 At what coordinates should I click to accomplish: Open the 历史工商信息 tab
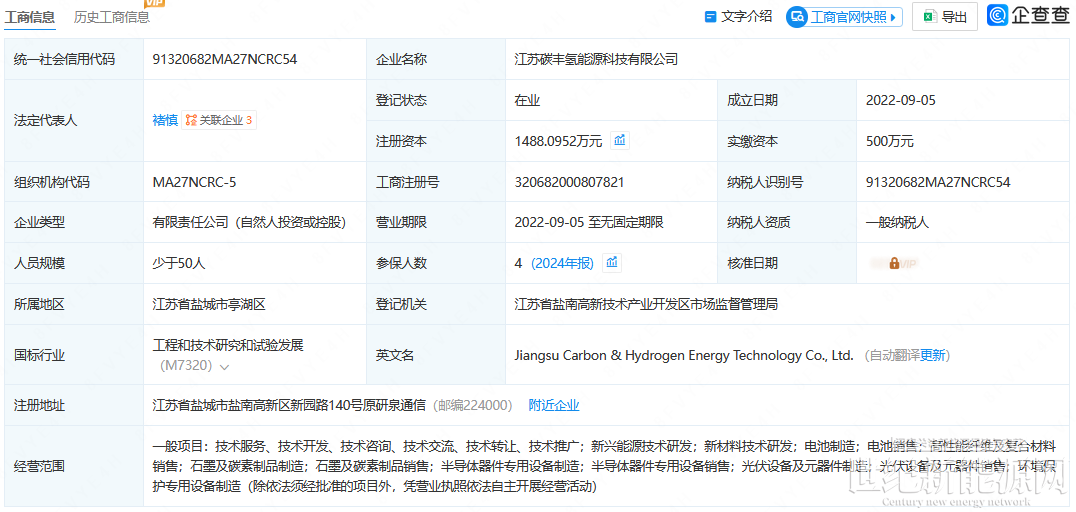[x=112, y=17]
